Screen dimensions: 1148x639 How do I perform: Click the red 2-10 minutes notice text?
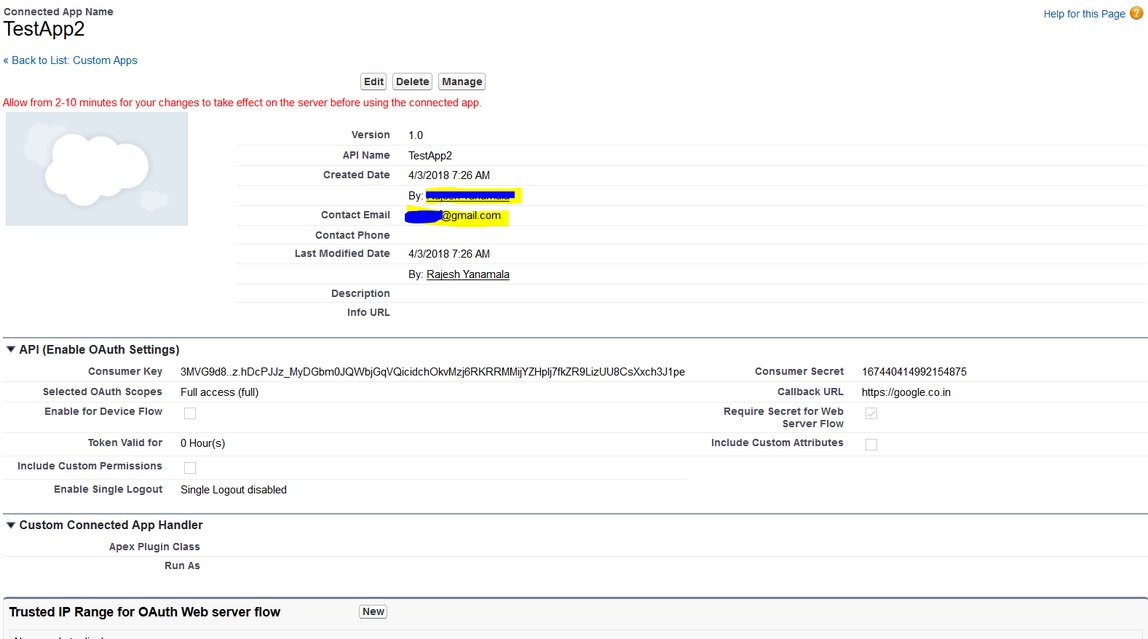(x=242, y=102)
